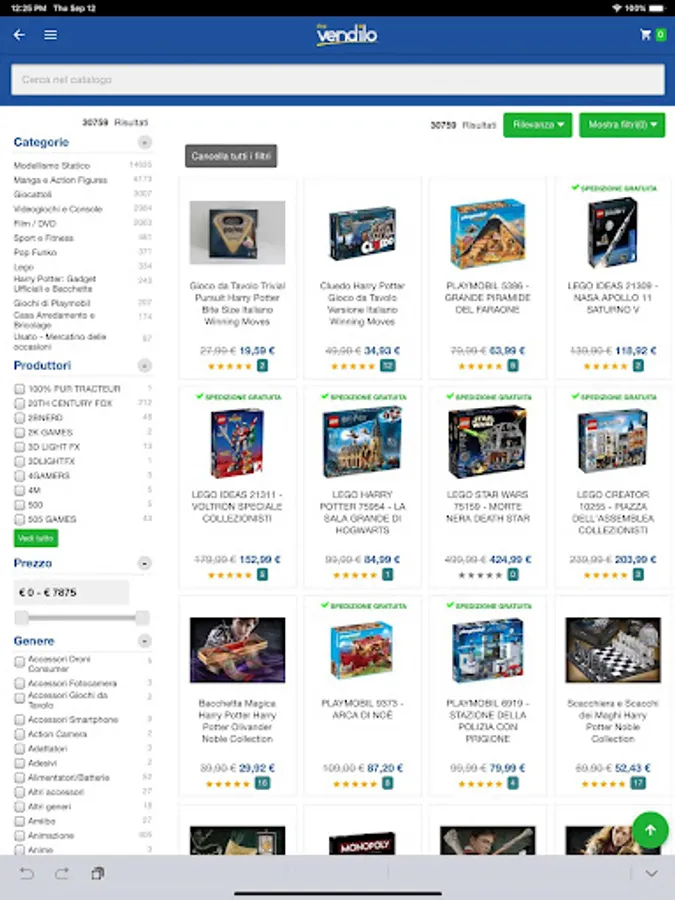Click the catalog search field
Screen dimensions: 675x900
[x=338, y=80]
